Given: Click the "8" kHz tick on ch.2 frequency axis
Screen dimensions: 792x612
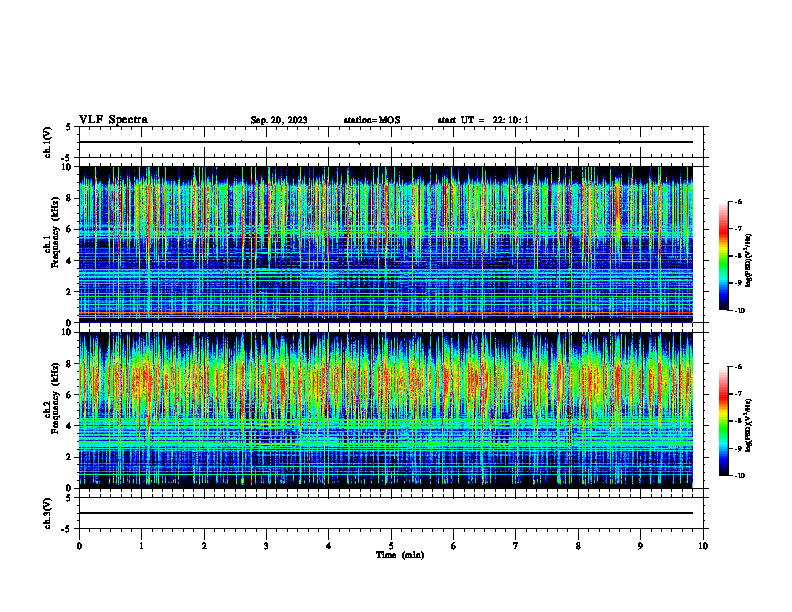Looking at the screenshot, I should [69, 364].
